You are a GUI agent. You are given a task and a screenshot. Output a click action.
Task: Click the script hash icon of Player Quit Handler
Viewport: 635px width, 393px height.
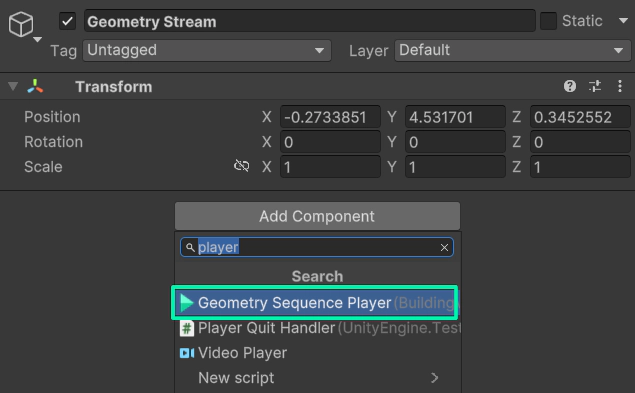(187, 328)
